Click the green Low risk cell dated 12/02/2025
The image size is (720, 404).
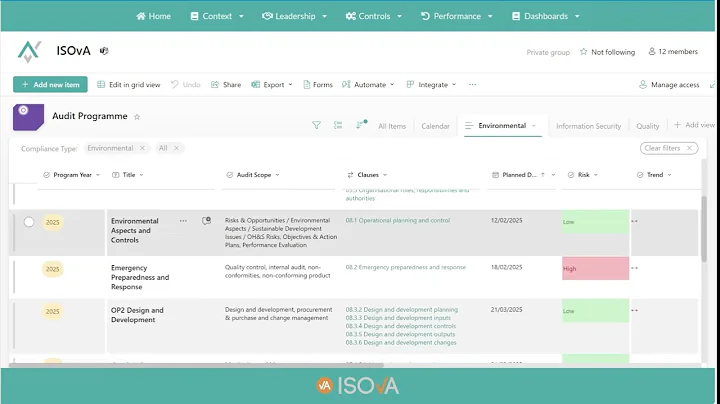596,222
